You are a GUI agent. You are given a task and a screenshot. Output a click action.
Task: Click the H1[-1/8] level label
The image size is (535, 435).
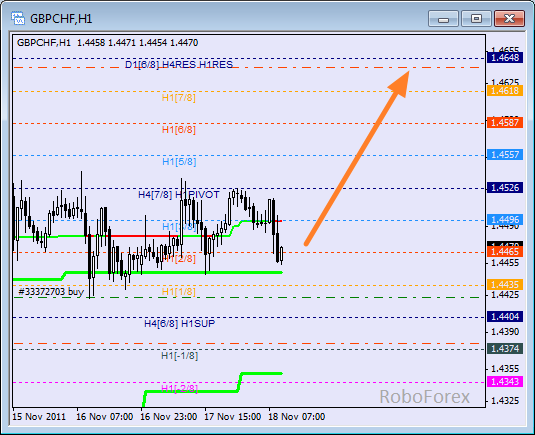pyautogui.click(x=179, y=356)
